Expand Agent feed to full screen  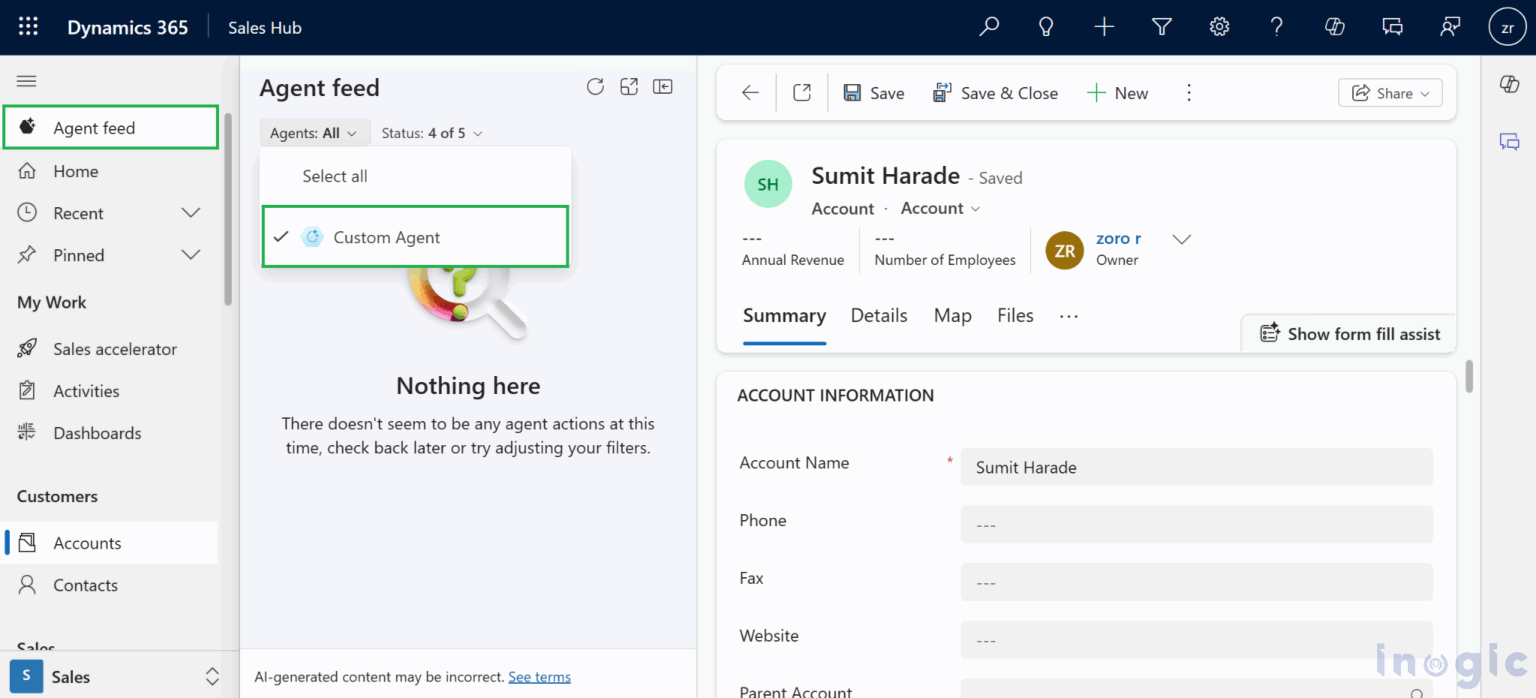pyautogui.click(x=629, y=87)
